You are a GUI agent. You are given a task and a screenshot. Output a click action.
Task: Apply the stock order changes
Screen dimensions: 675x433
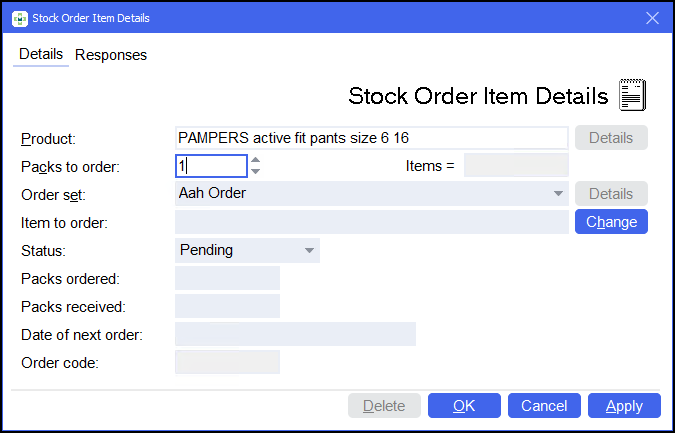pyautogui.click(x=624, y=405)
